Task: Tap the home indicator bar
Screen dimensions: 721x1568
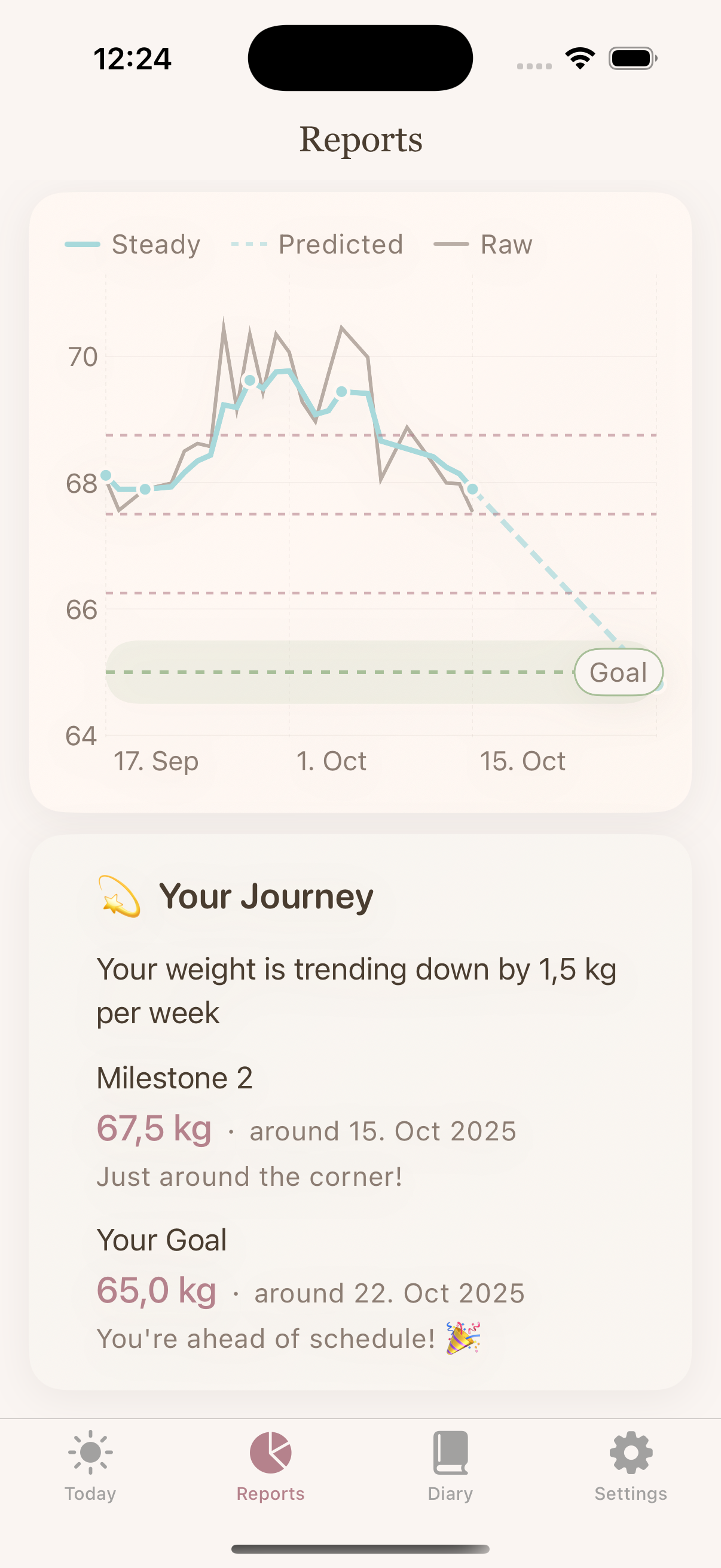Action: coord(360,1549)
